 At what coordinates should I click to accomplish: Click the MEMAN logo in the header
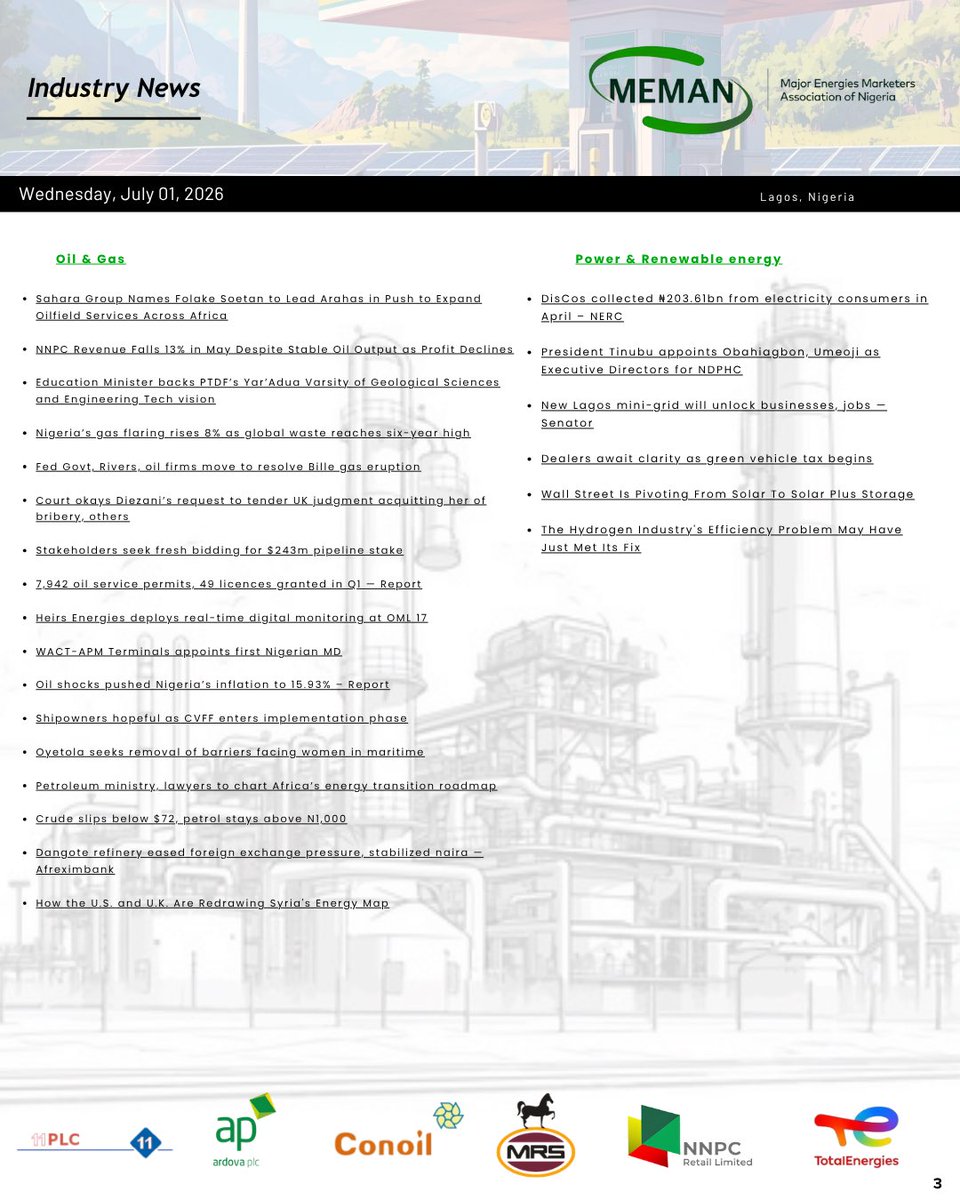(x=672, y=91)
